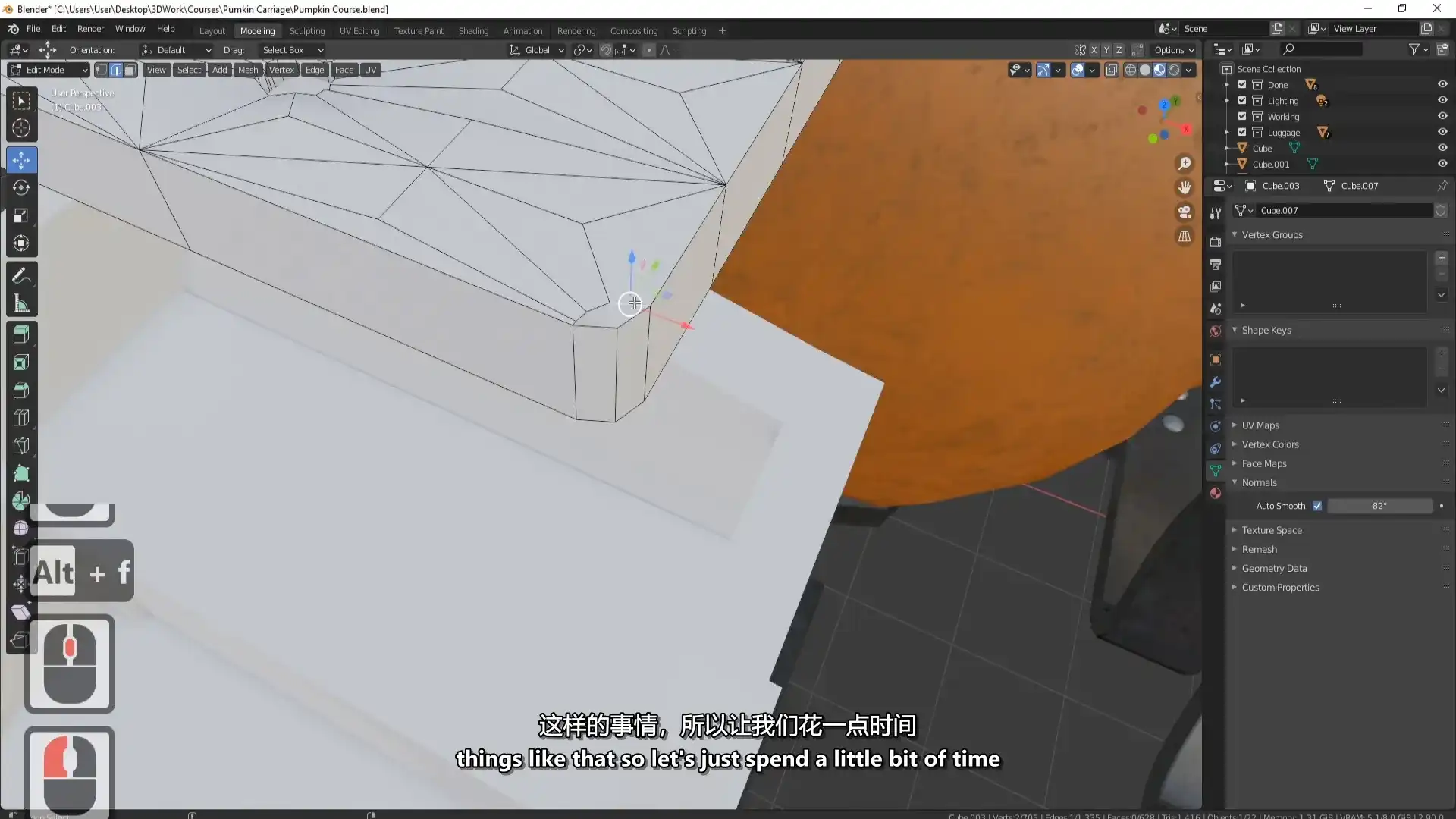
Task: Open the Render menu
Action: click(x=90, y=29)
